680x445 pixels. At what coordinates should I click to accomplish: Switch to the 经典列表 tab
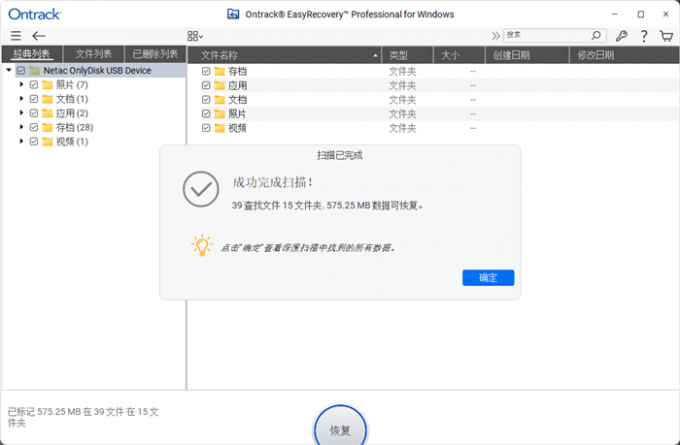32,54
